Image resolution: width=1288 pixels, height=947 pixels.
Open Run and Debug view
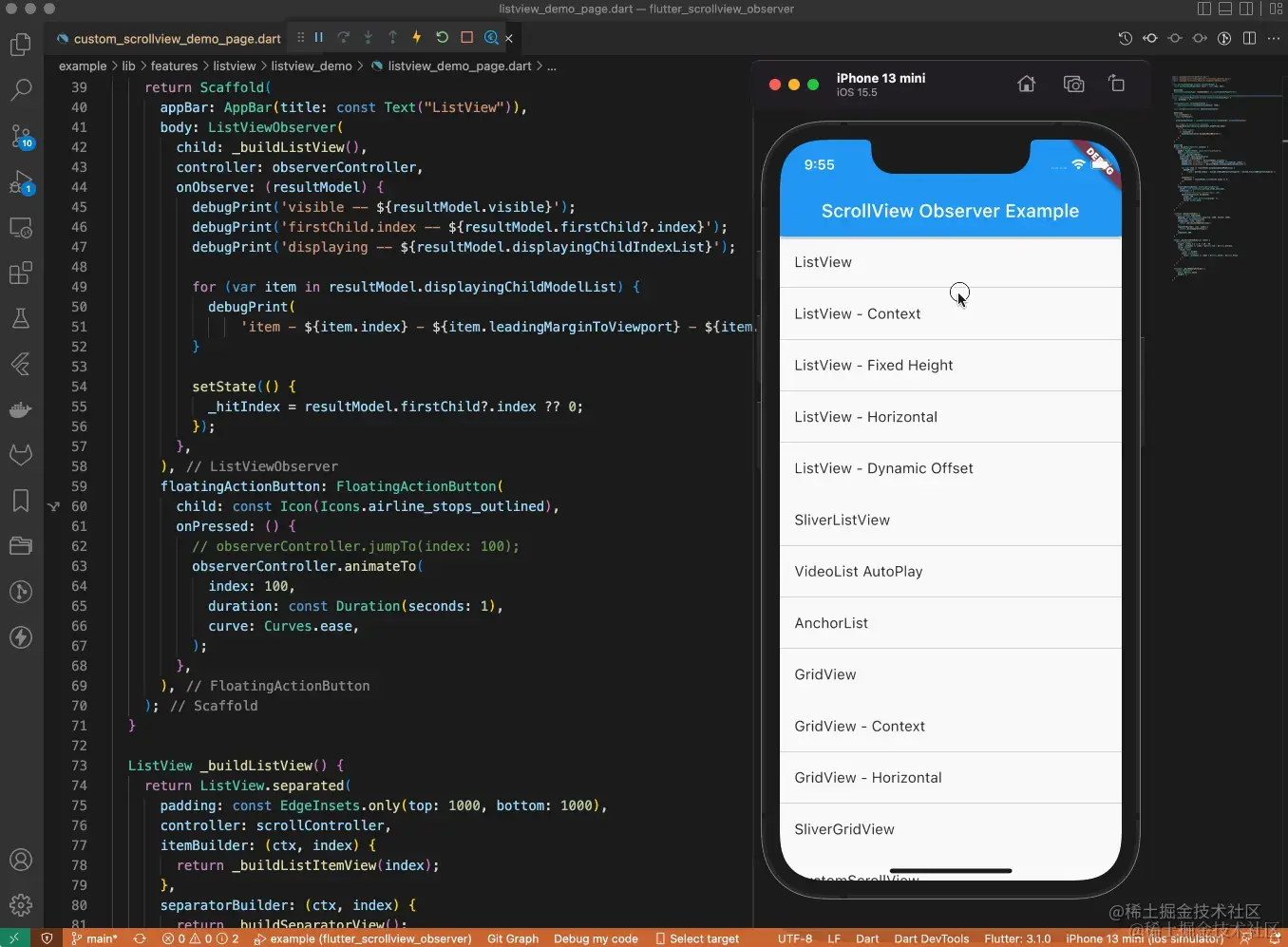coord(21,181)
